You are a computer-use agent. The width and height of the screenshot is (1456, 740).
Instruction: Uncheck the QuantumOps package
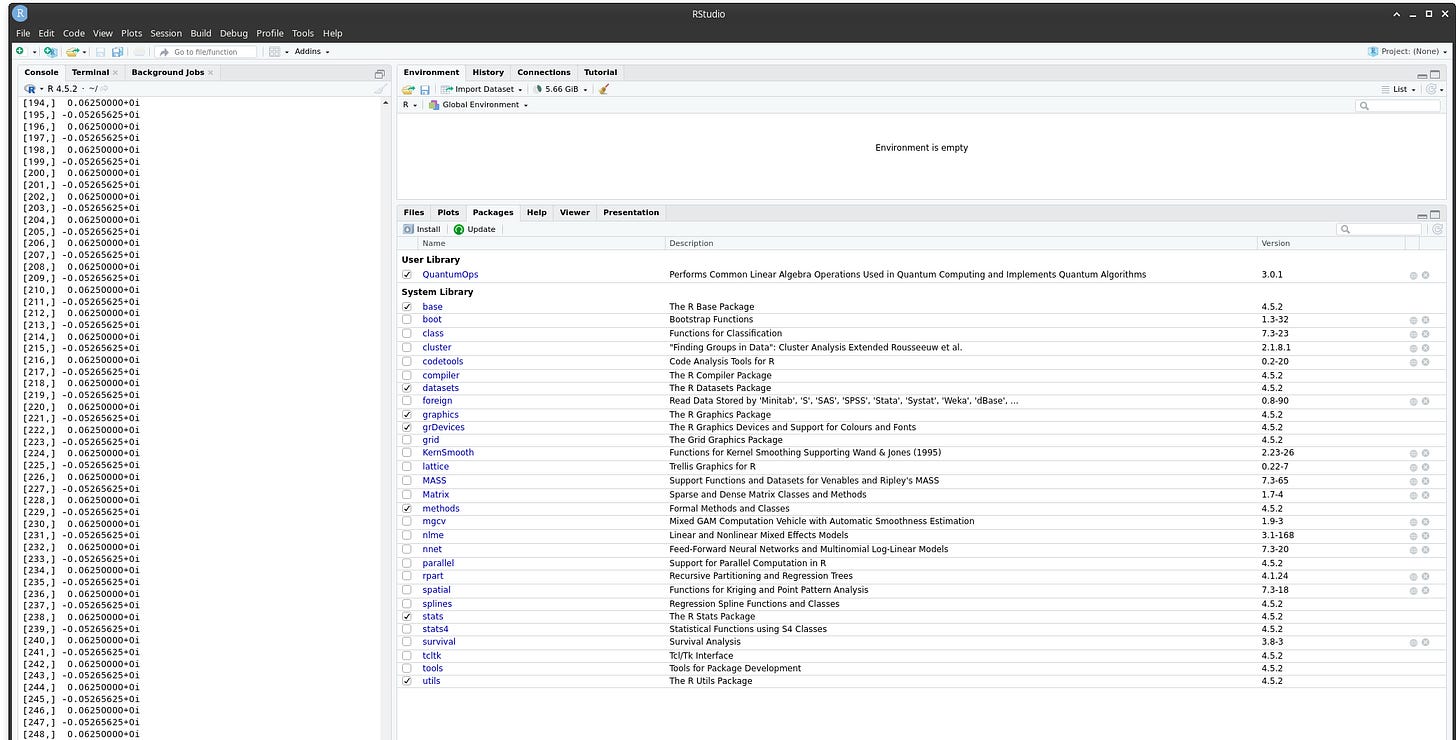[x=407, y=275]
